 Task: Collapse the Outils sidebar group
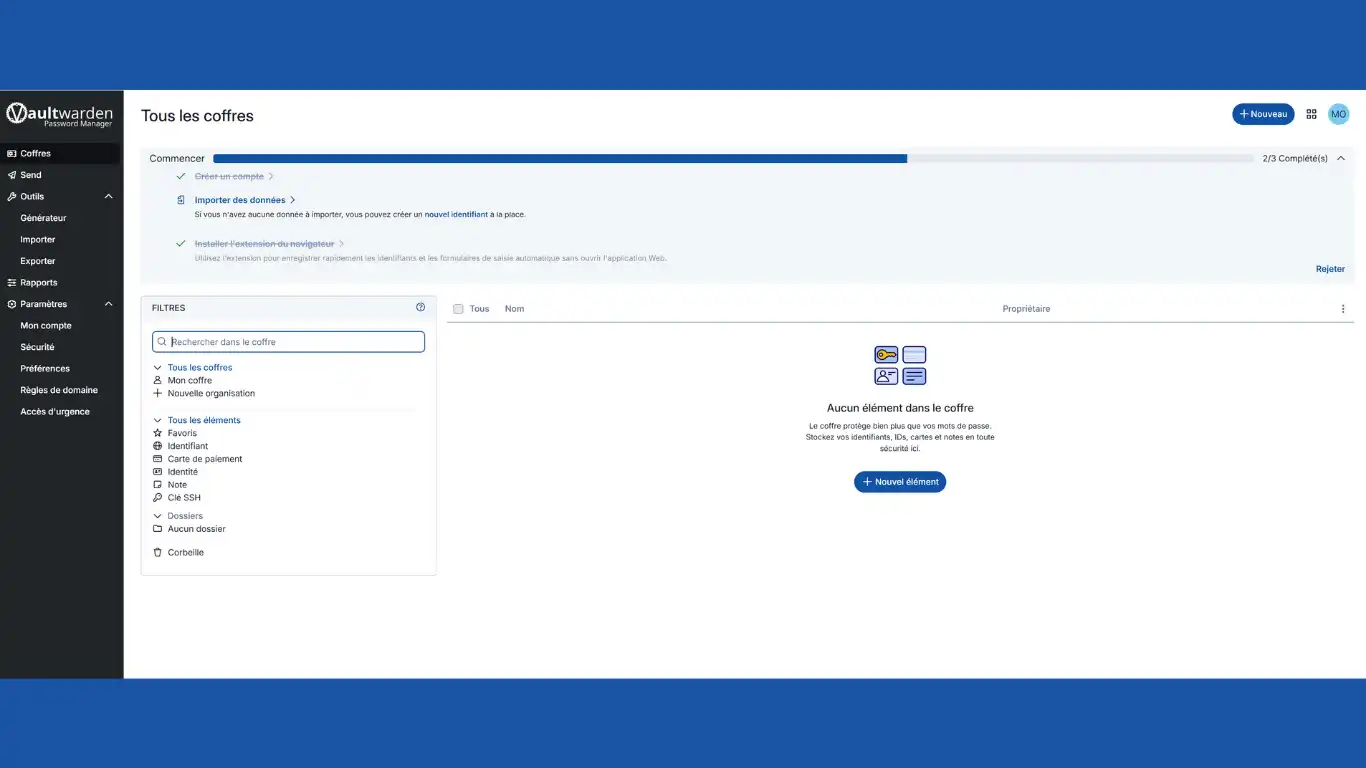(109, 196)
